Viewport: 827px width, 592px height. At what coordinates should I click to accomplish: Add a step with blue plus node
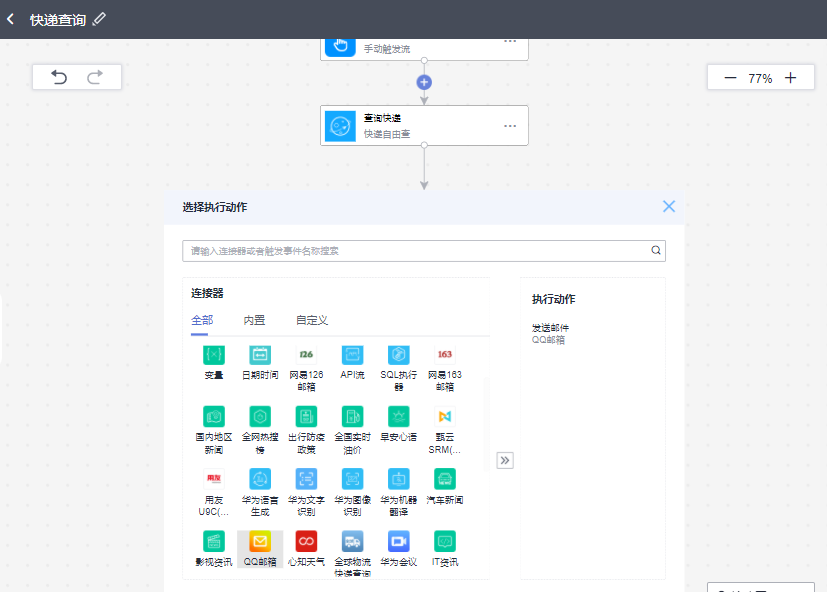424,82
